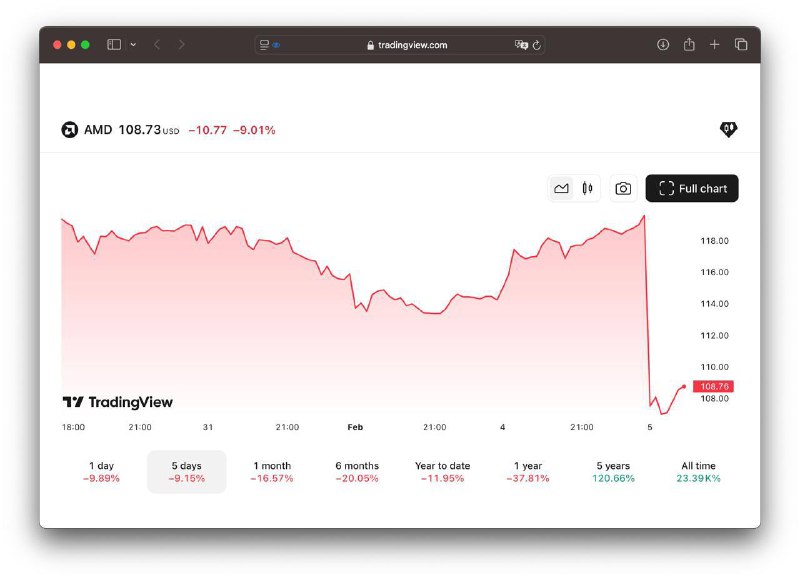The height and width of the screenshot is (580, 800).
Task: Open the Full chart view
Action: tap(692, 188)
